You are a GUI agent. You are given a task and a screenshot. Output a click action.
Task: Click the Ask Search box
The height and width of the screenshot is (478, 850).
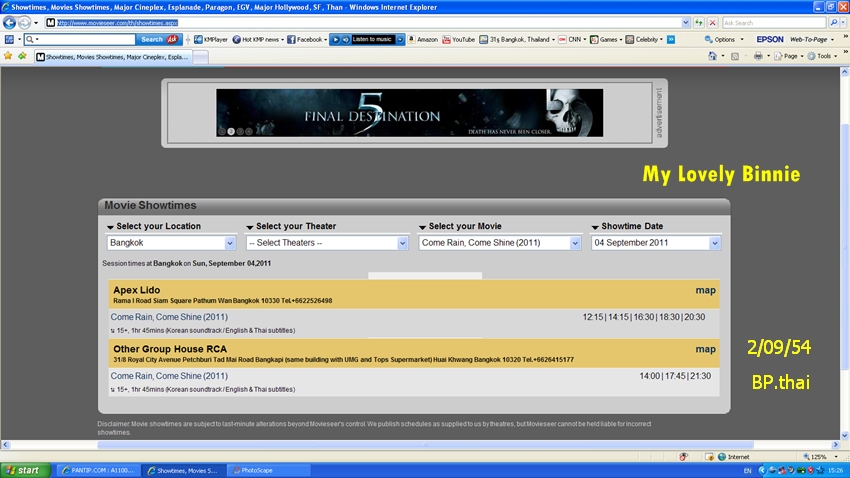pyautogui.click(x=774, y=23)
